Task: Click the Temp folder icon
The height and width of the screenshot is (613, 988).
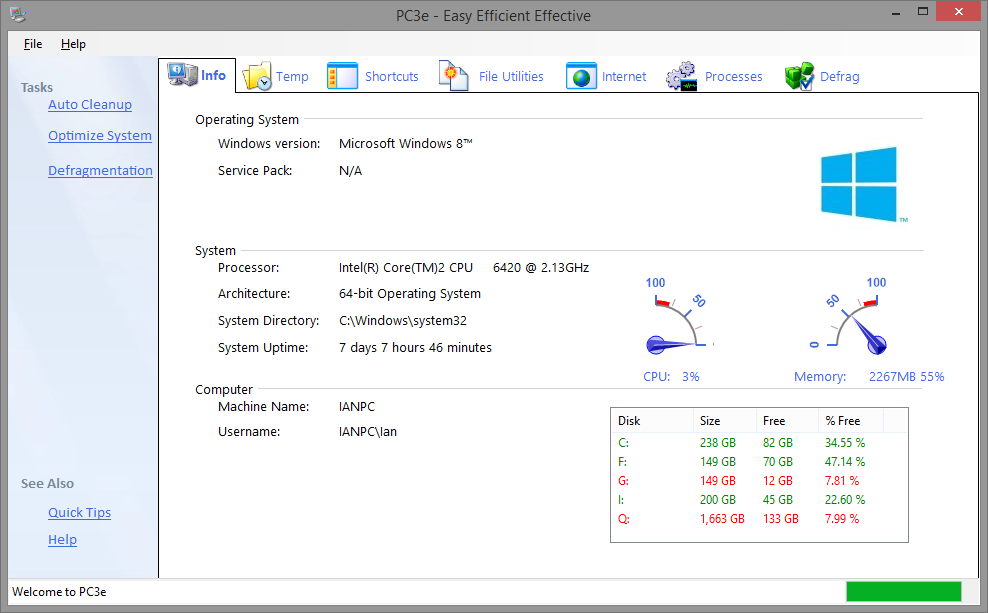Action: point(256,76)
